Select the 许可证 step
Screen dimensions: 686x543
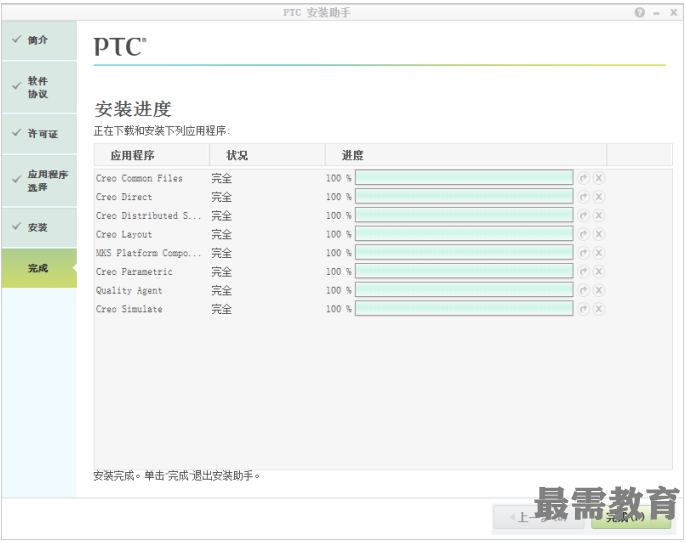click(x=39, y=134)
